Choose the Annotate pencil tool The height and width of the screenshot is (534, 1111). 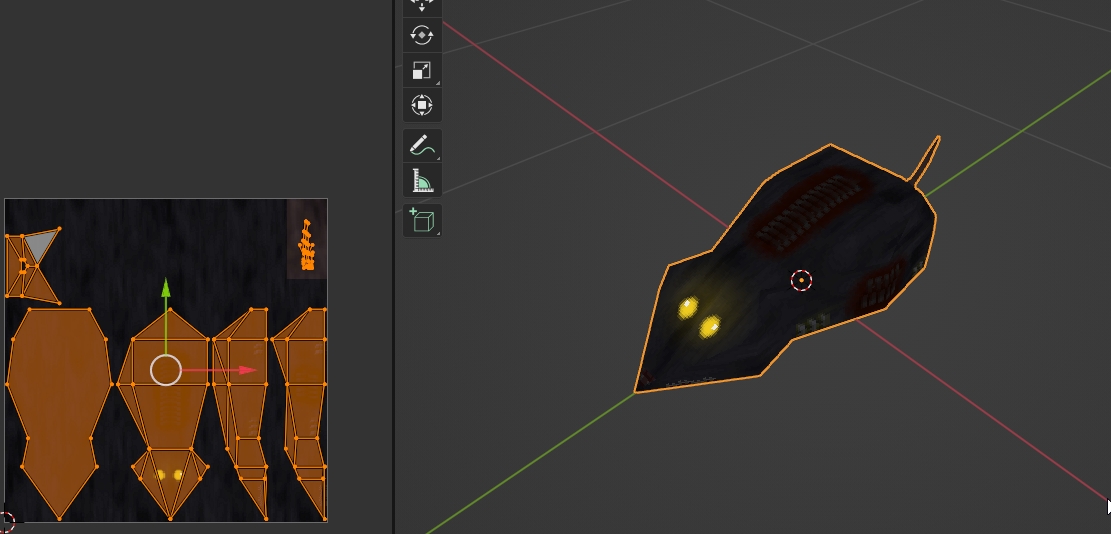click(x=422, y=145)
